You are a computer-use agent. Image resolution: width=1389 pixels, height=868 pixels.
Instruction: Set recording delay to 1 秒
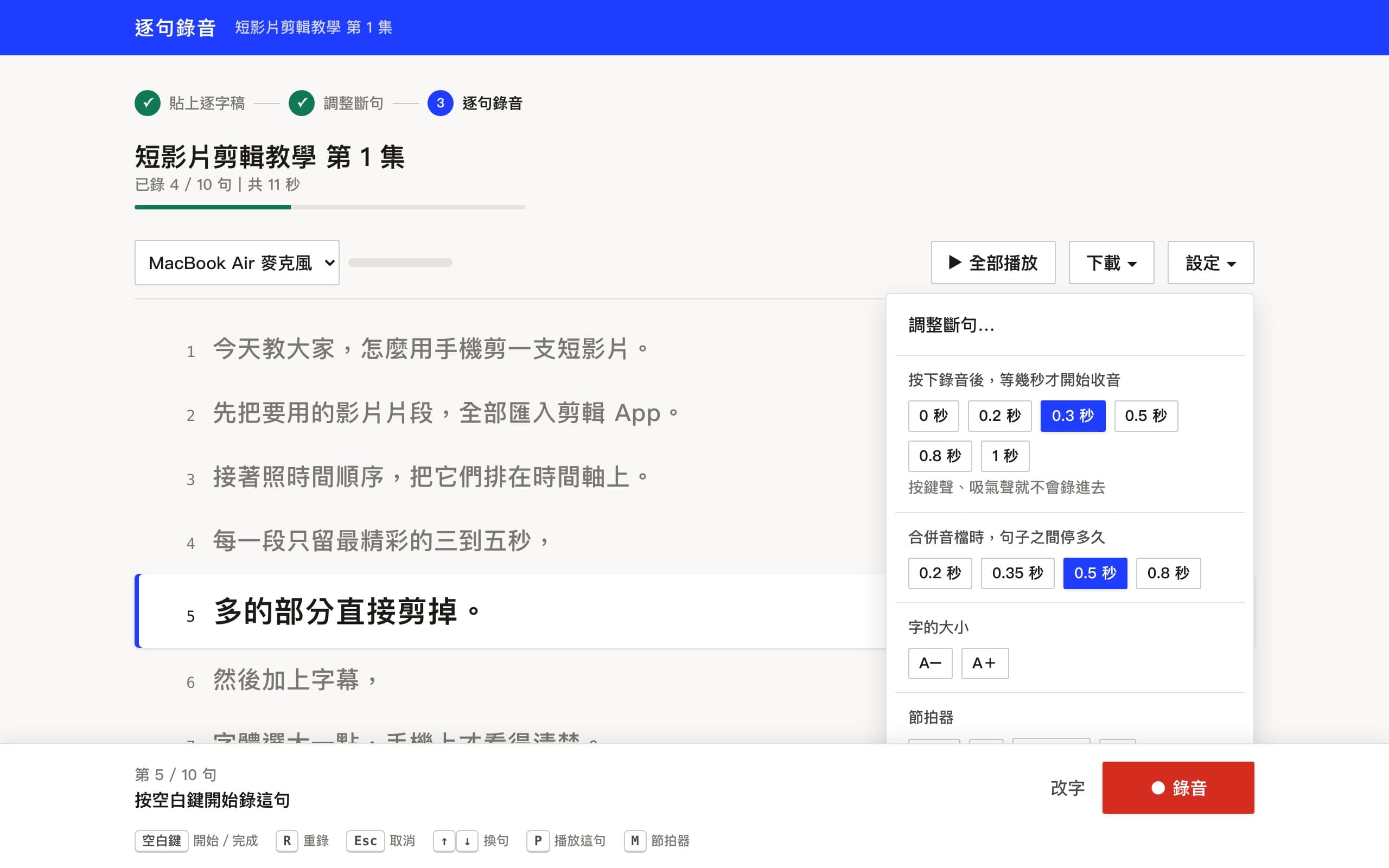(1005, 456)
